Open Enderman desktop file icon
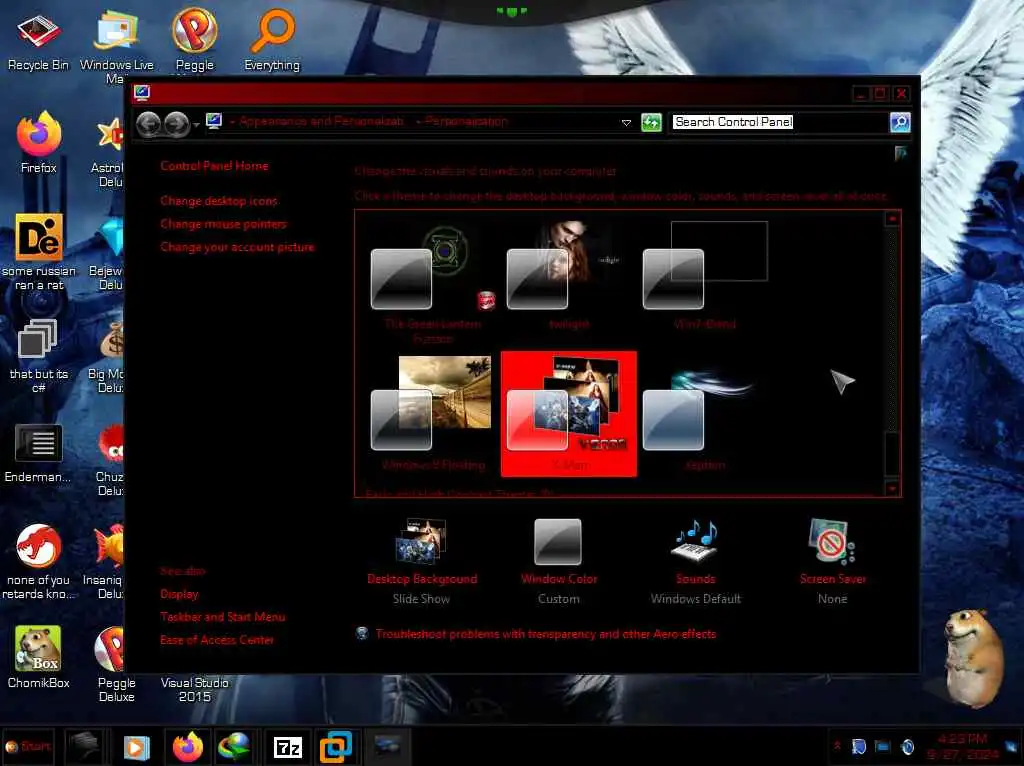Image resolution: width=1024 pixels, height=766 pixels. pos(38,453)
